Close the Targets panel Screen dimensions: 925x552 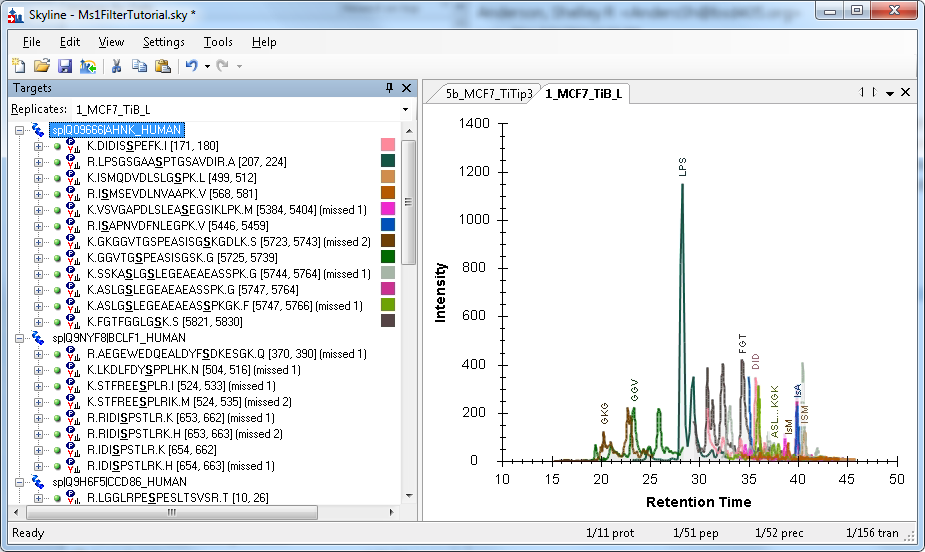click(x=407, y=88)
